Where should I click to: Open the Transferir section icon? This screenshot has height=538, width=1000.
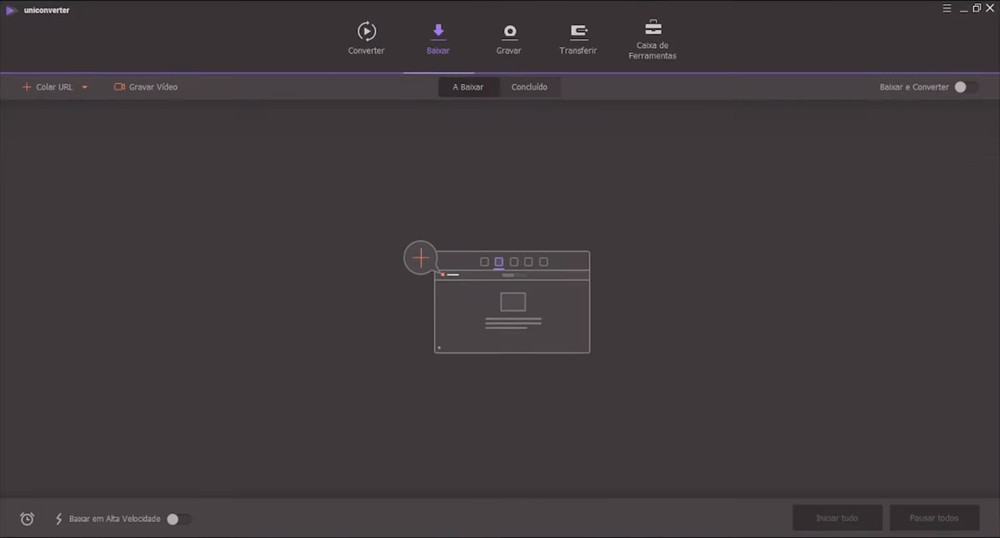578,31
